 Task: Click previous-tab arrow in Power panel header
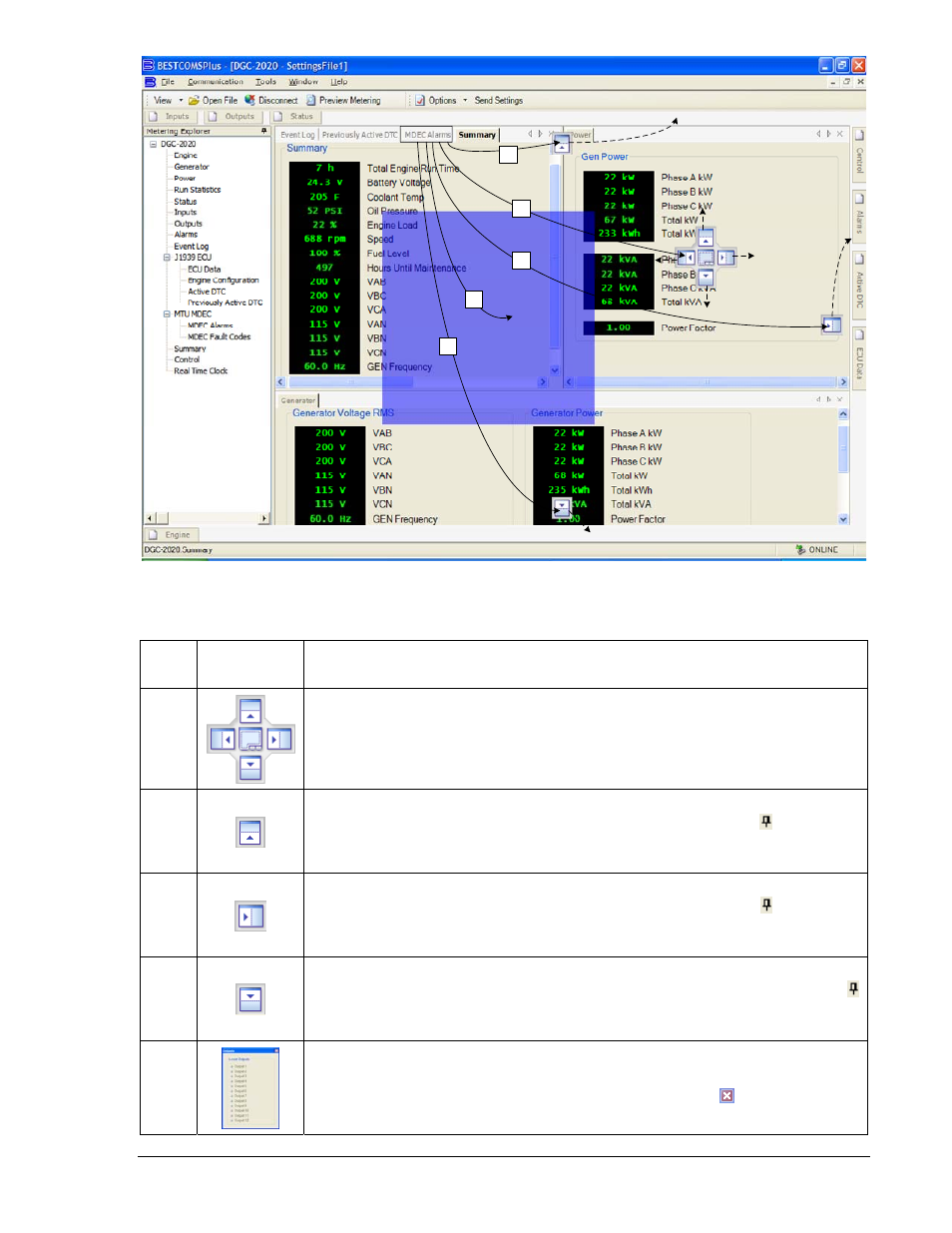click(x=818, y=134)
